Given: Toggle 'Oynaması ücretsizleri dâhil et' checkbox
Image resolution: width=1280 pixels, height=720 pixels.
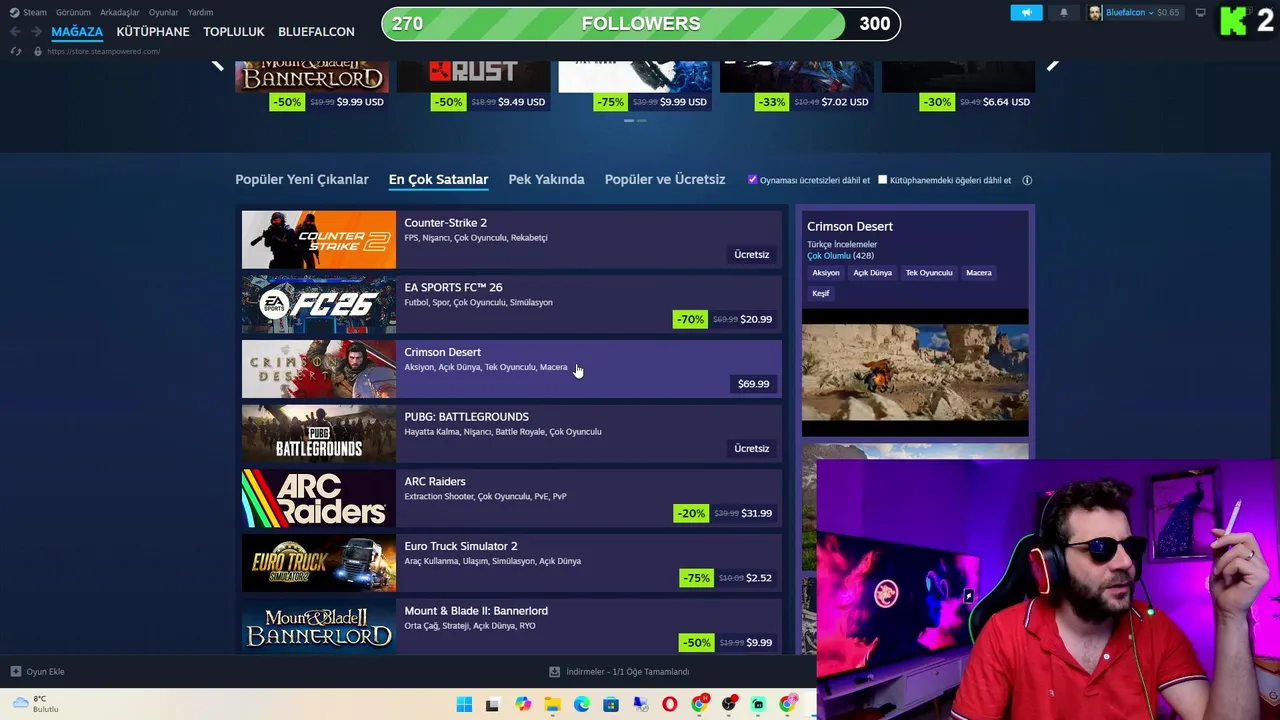Looking at the screenshot, I should point(752,180).
